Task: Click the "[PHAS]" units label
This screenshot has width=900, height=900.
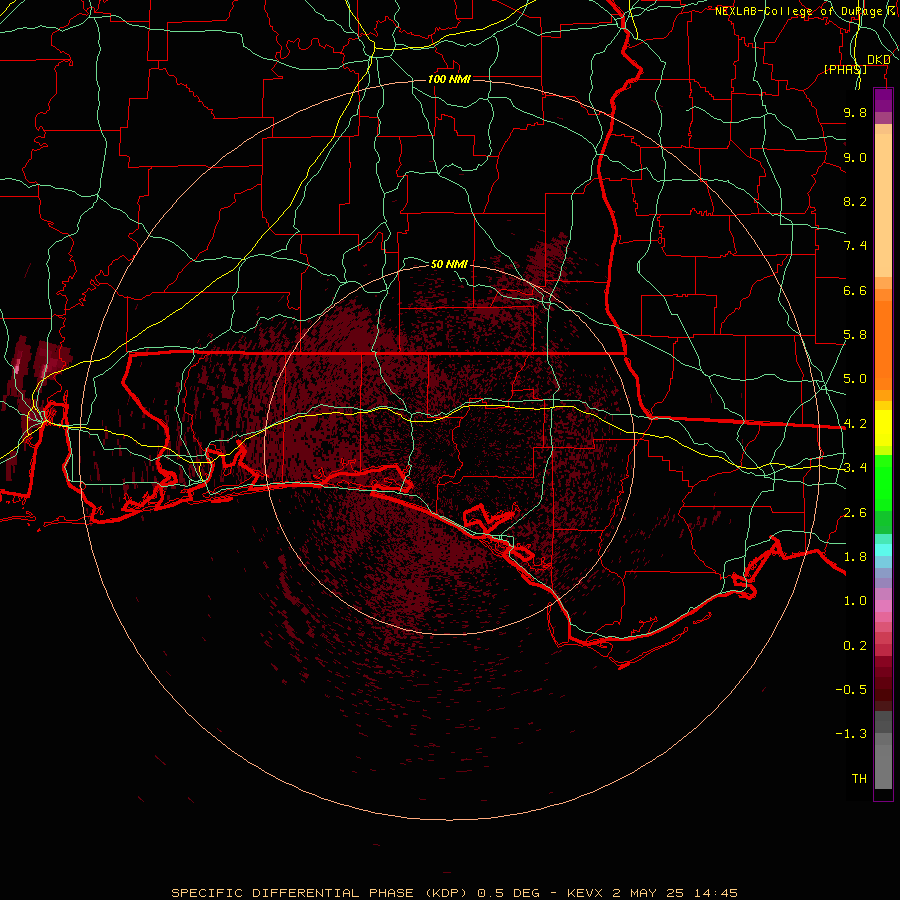Action: point(845,69)
